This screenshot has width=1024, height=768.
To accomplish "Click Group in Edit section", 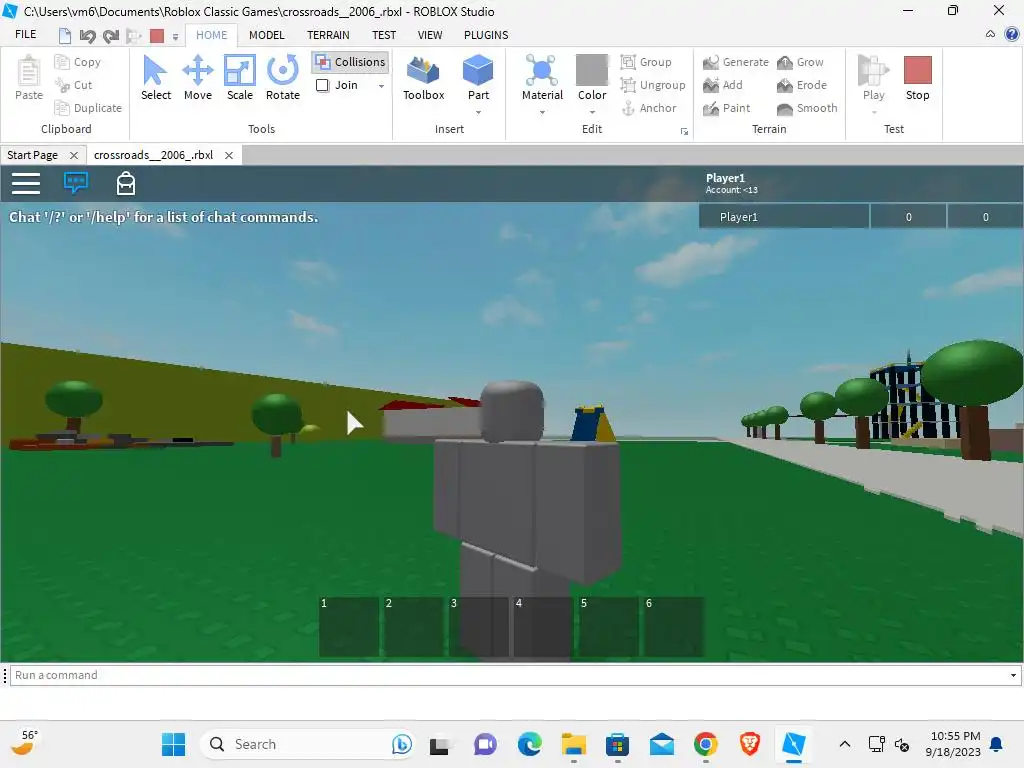I will [x=647, y=62].
